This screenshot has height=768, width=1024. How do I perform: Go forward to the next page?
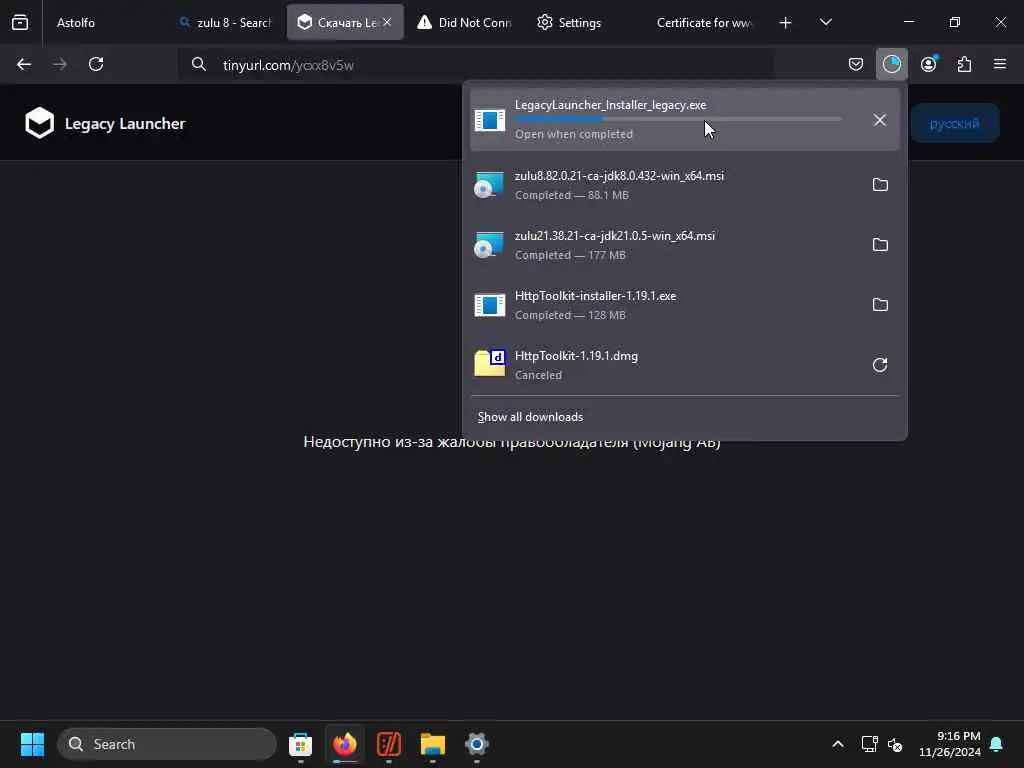pos(60,64)
